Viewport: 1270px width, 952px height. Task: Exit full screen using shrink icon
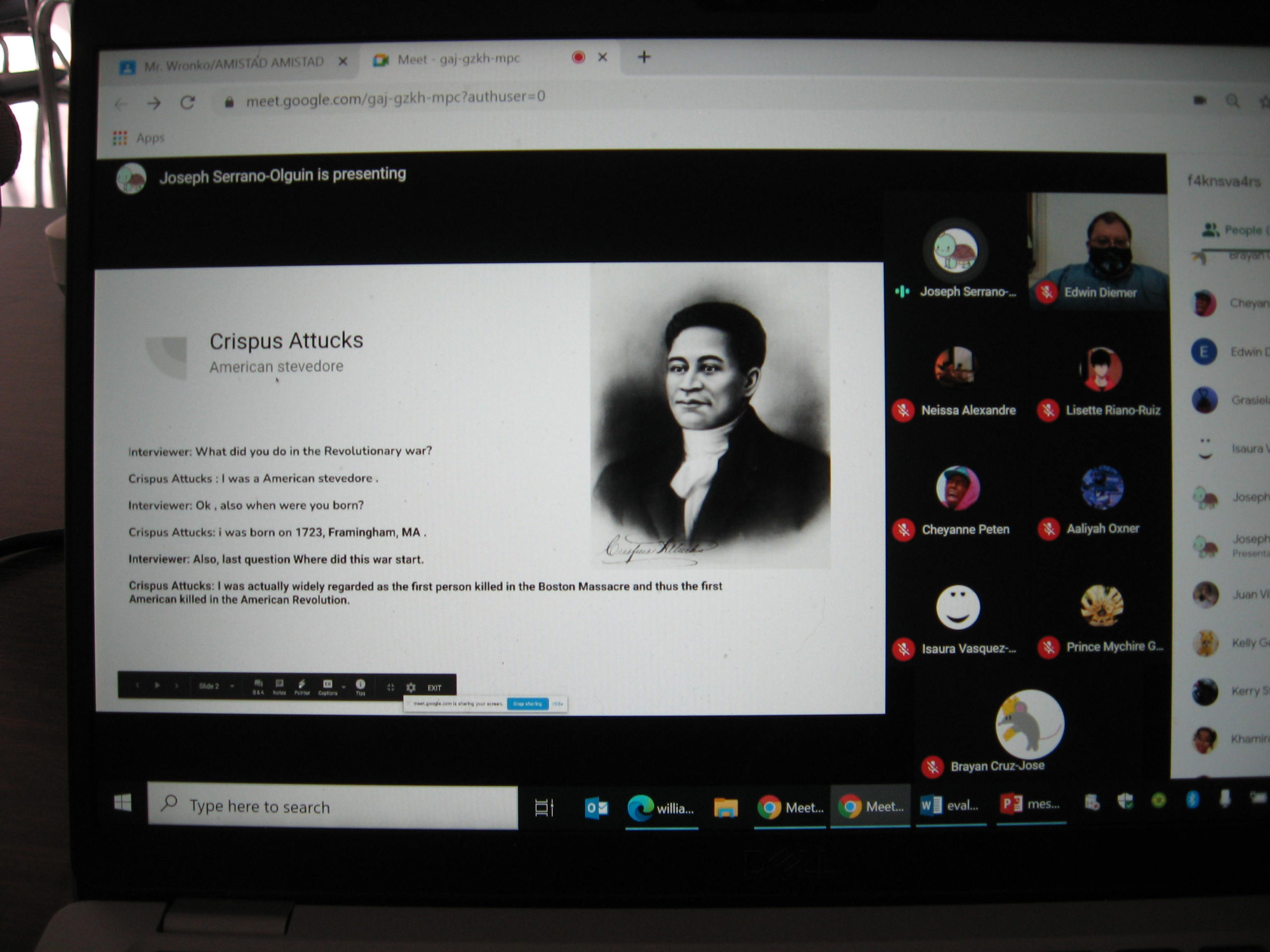390,687
